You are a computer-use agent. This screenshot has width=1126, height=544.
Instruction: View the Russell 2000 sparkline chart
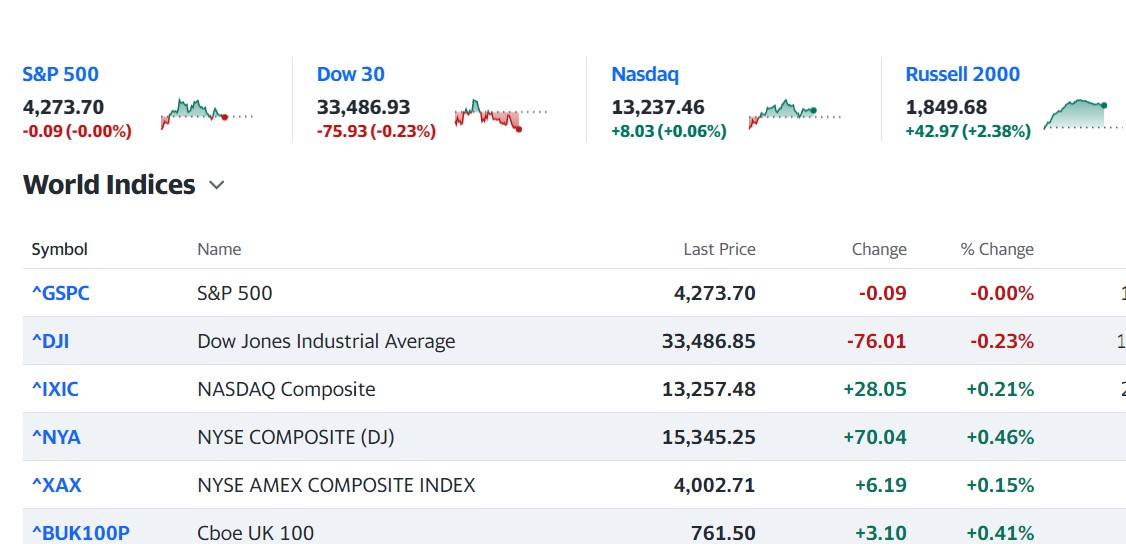tap(1084, 115)
